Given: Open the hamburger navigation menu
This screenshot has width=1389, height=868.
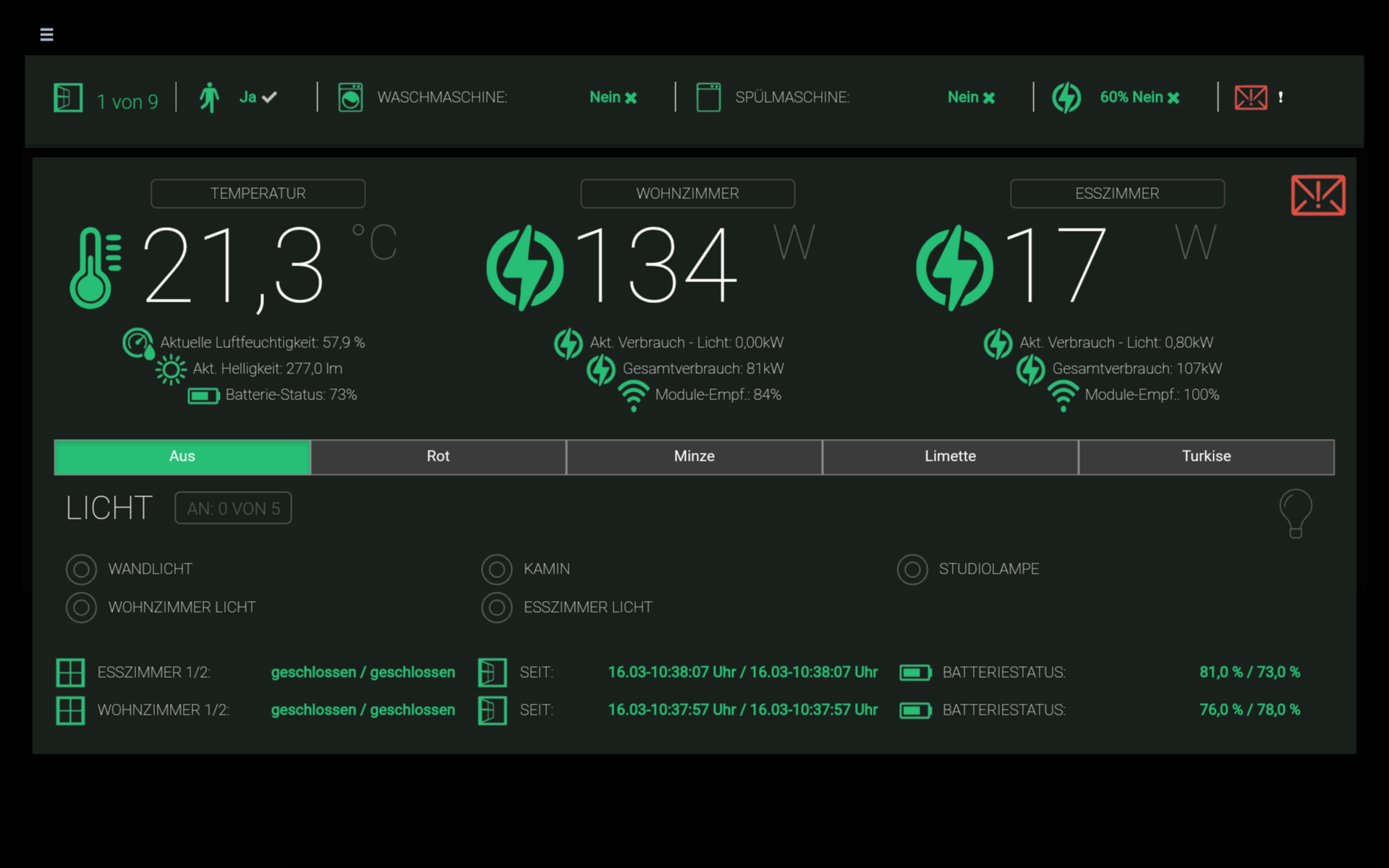Looking at the screenshot, I should pyautogui.click(x=46, y=34).
